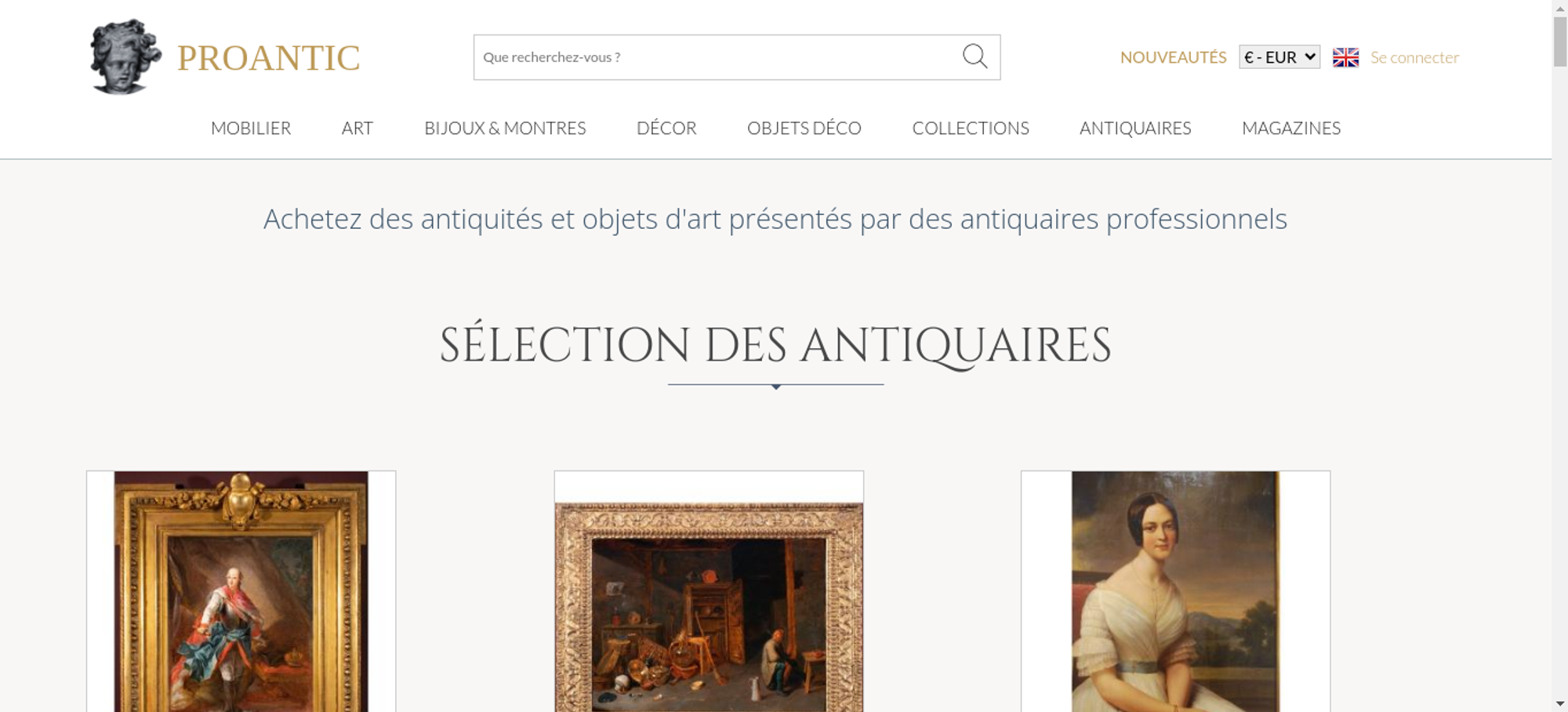
Task: Open the DÉCOR menu
Action: [x=666, y=128]
